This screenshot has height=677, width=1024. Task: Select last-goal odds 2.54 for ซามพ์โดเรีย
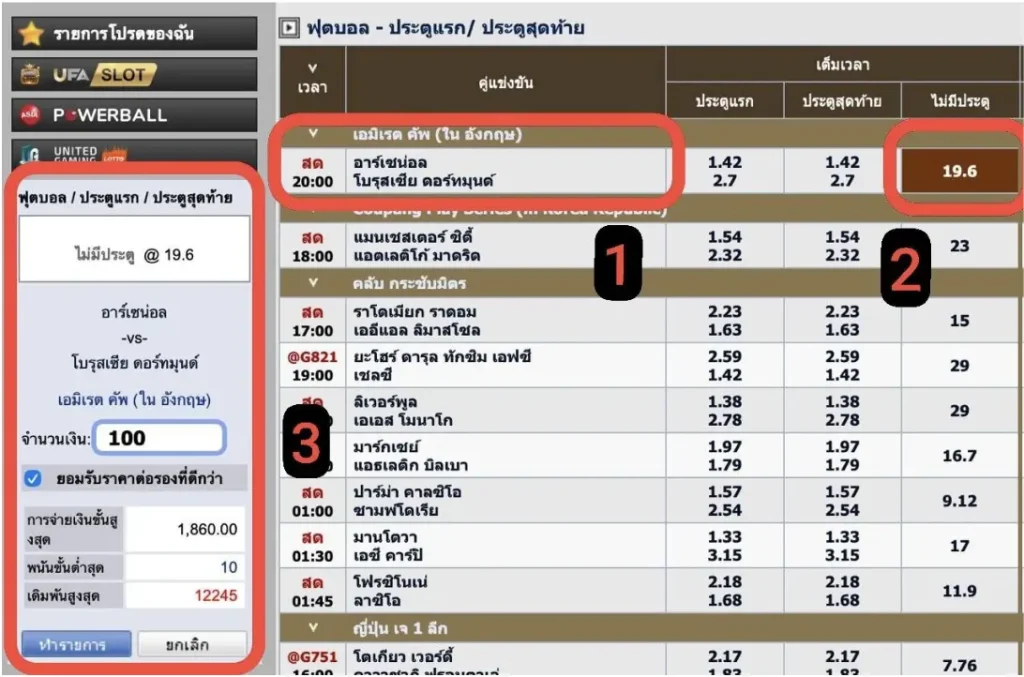[x=842, y=510]
